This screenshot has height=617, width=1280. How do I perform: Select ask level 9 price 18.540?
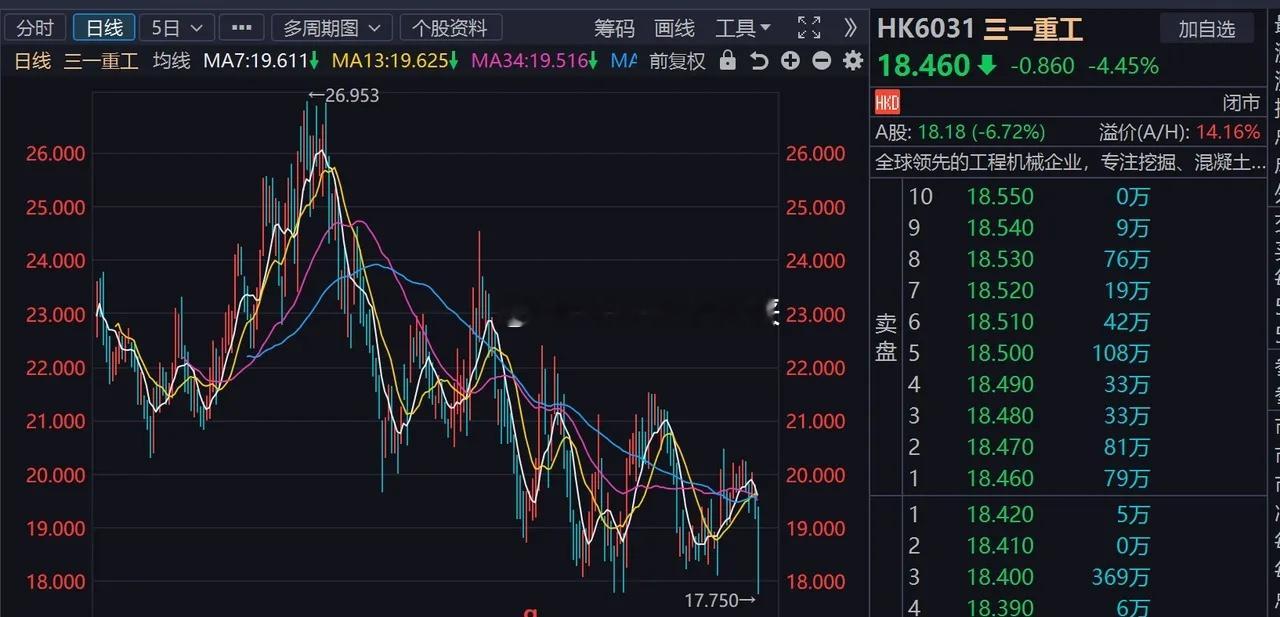click(x=1000, y=228)
